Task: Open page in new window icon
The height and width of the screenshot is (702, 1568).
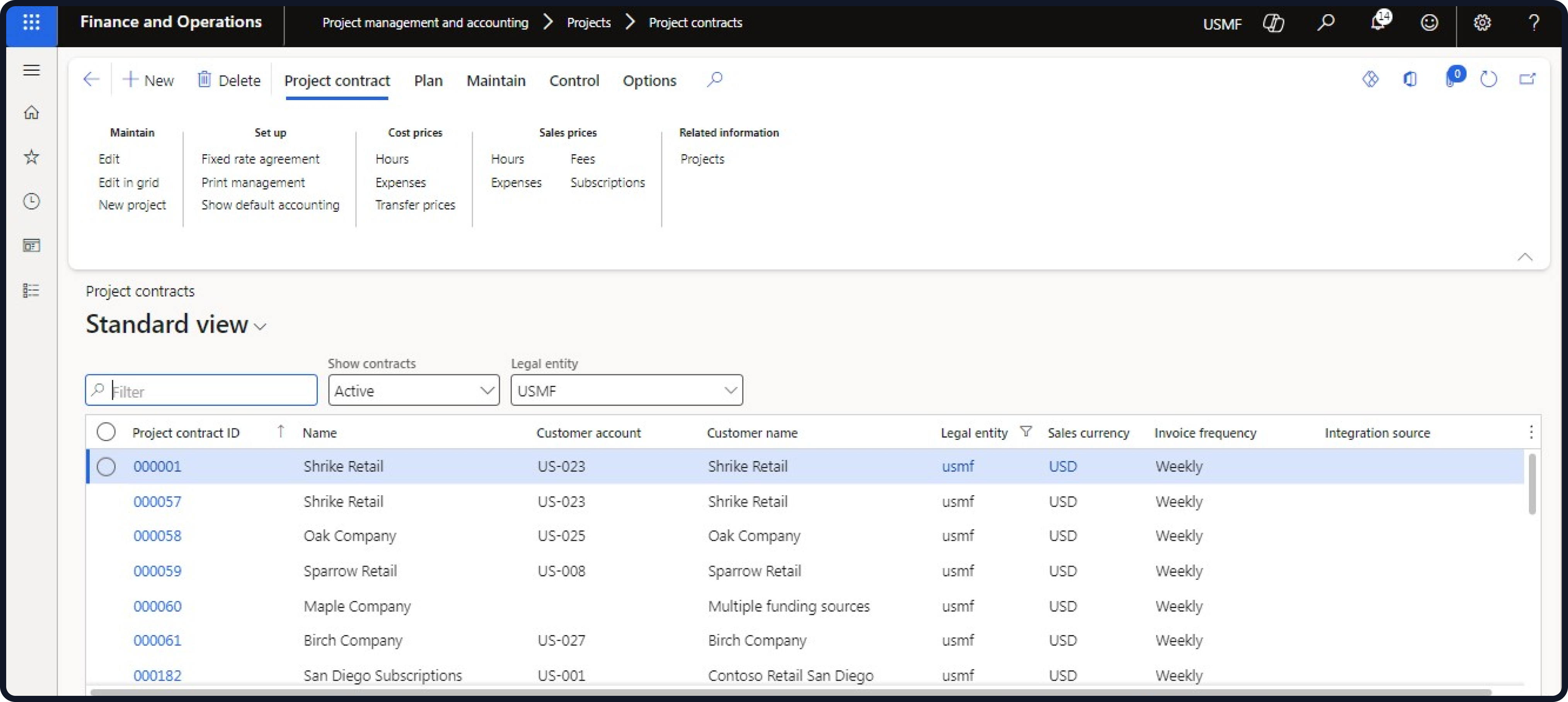Action: [x=1527, y=79]
